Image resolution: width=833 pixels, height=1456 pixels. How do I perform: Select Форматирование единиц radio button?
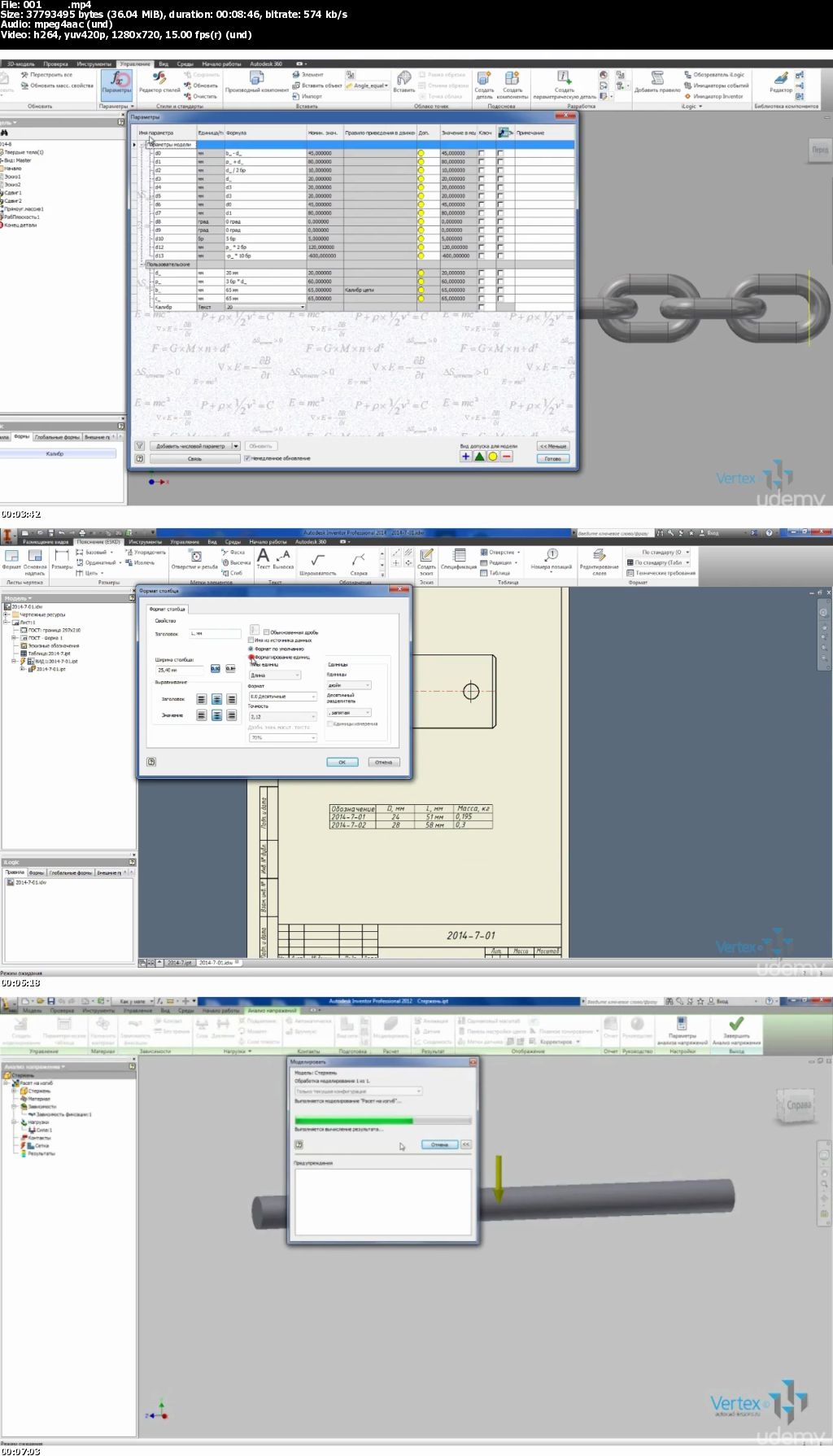251,657
